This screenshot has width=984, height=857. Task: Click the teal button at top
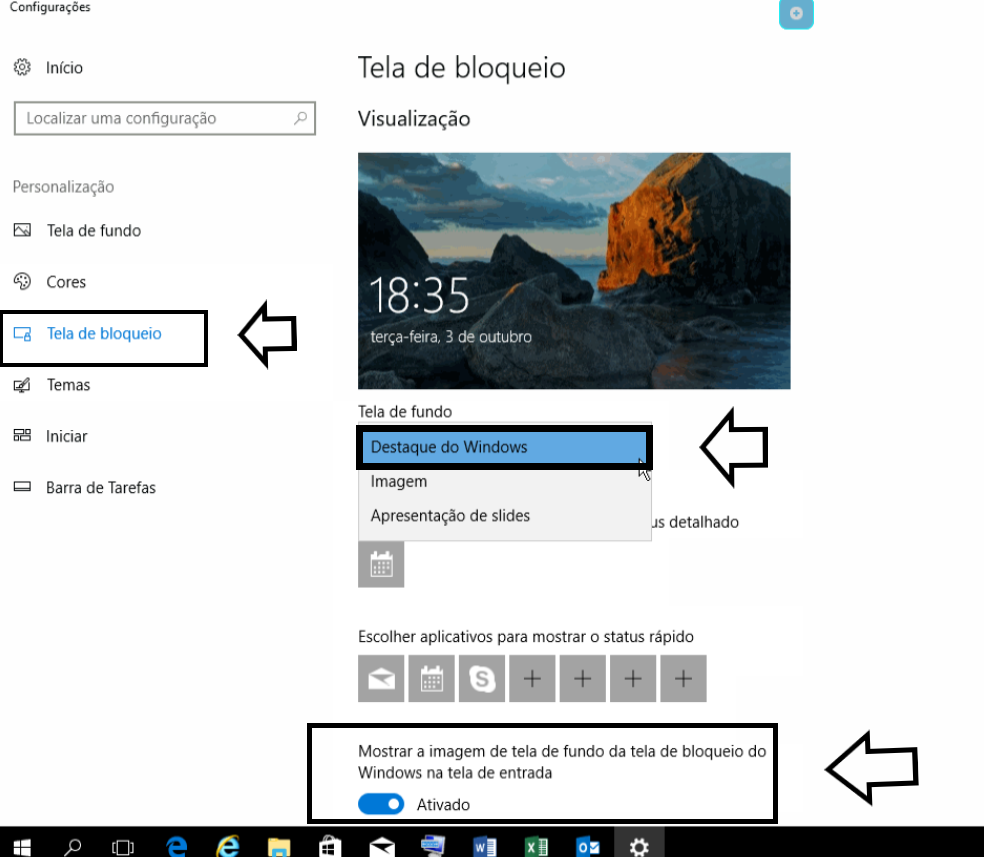796,14
